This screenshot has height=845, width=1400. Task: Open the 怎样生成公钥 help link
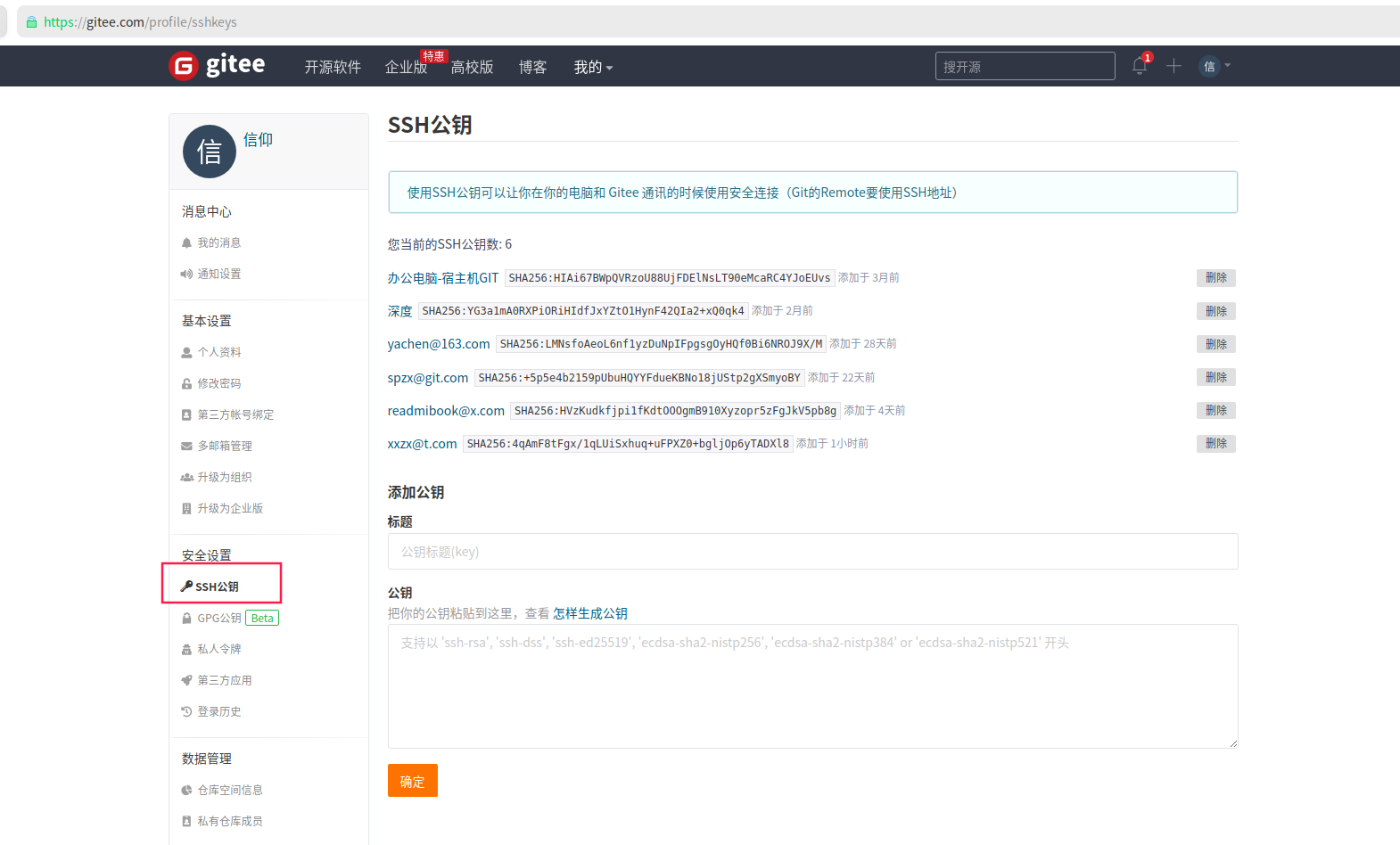point(590,613)
